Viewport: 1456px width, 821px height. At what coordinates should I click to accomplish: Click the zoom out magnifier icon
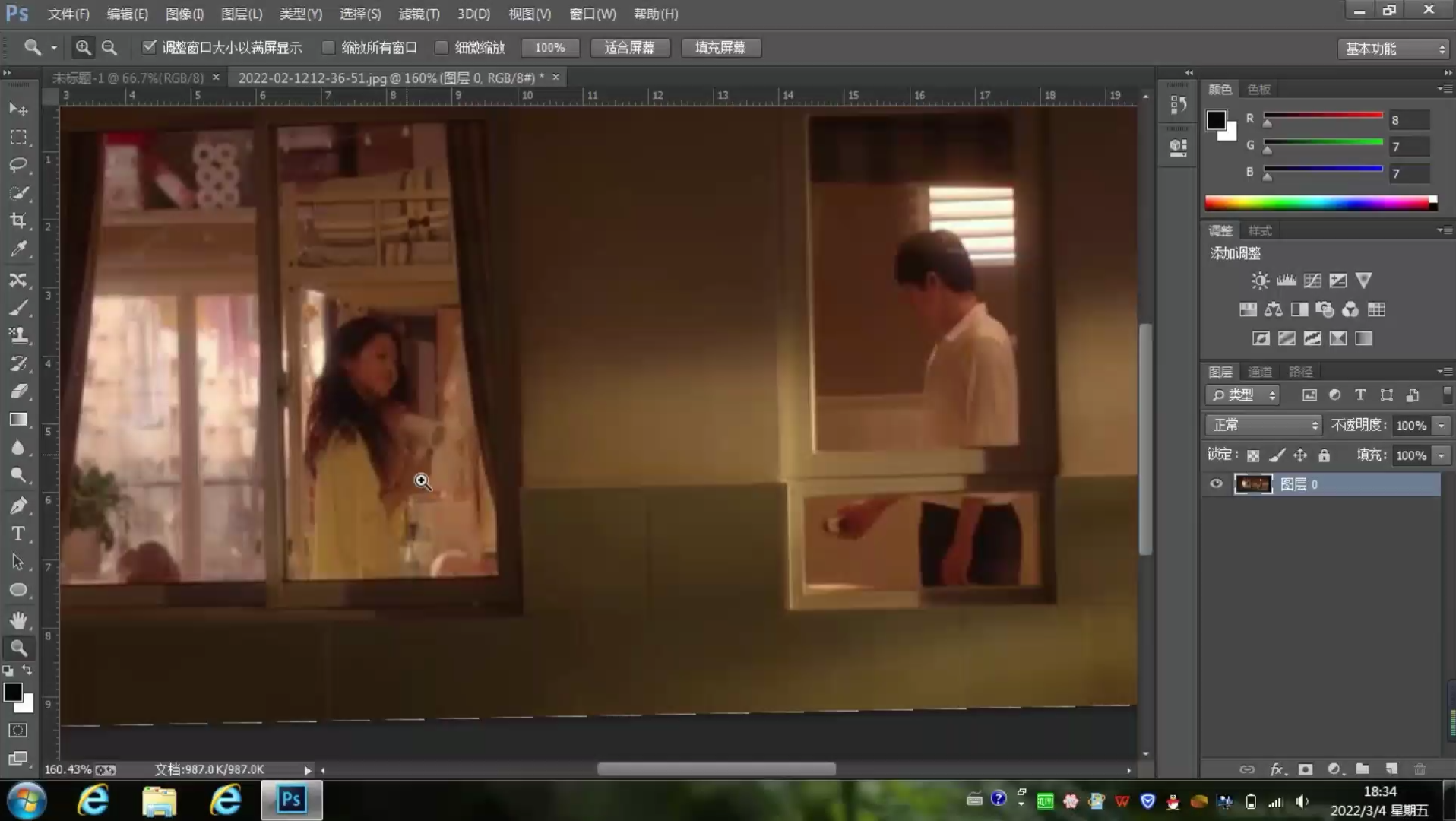pos(109,48)
